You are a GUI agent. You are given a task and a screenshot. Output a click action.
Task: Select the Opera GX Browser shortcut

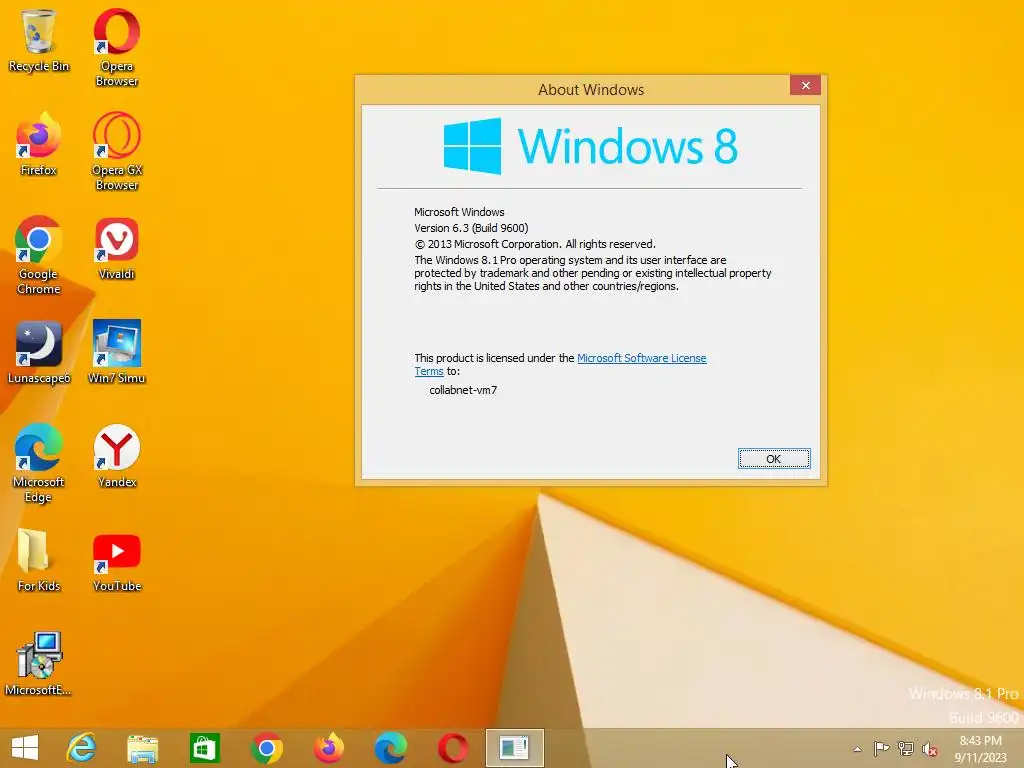point(117,151)
